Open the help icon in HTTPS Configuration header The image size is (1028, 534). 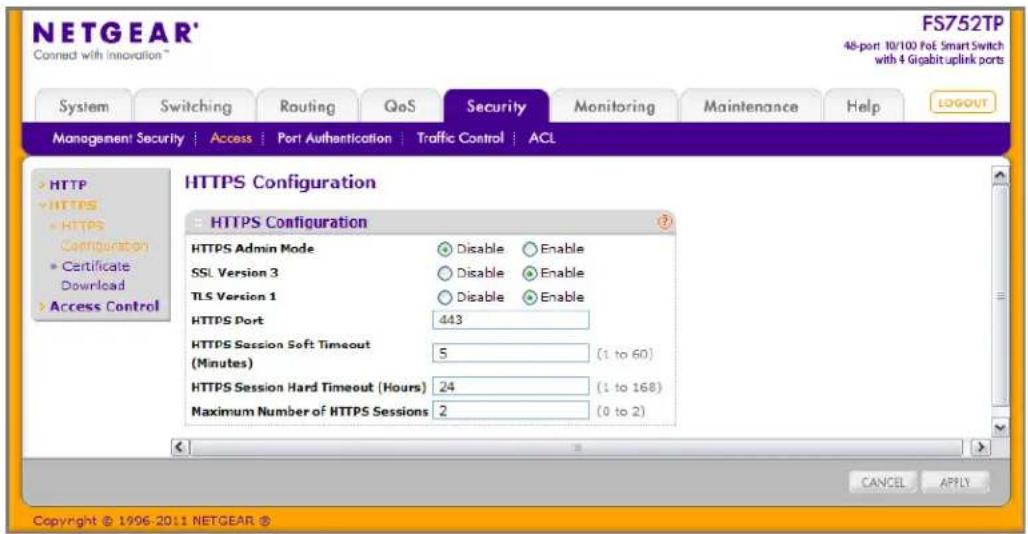pos(664,222)
